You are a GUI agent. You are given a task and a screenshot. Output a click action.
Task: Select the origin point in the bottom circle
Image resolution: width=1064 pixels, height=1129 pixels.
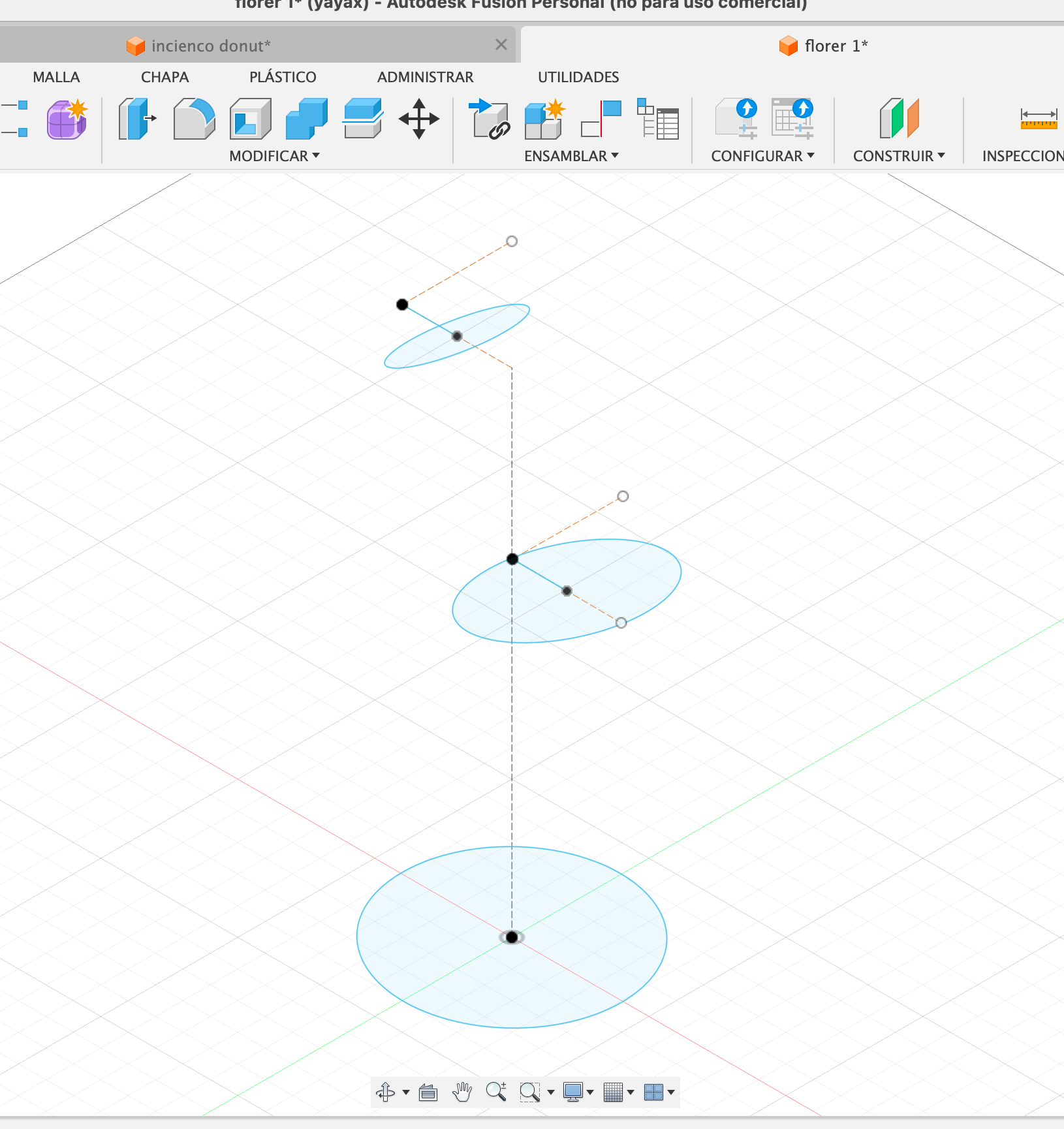point(512,937)
